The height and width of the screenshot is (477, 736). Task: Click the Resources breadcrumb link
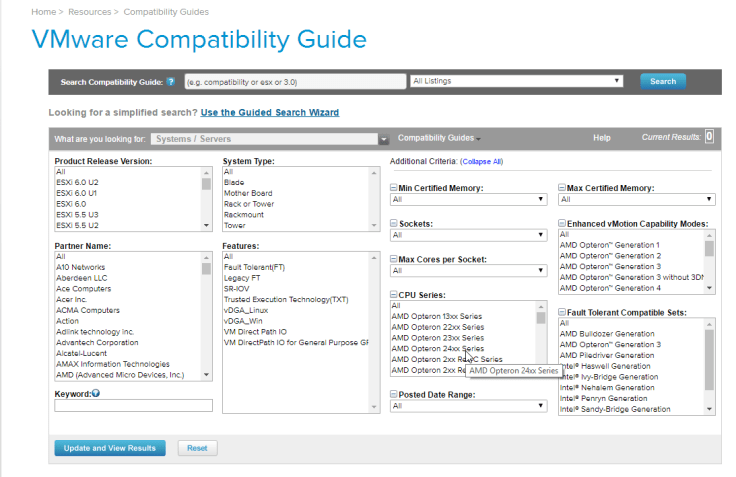90,12
